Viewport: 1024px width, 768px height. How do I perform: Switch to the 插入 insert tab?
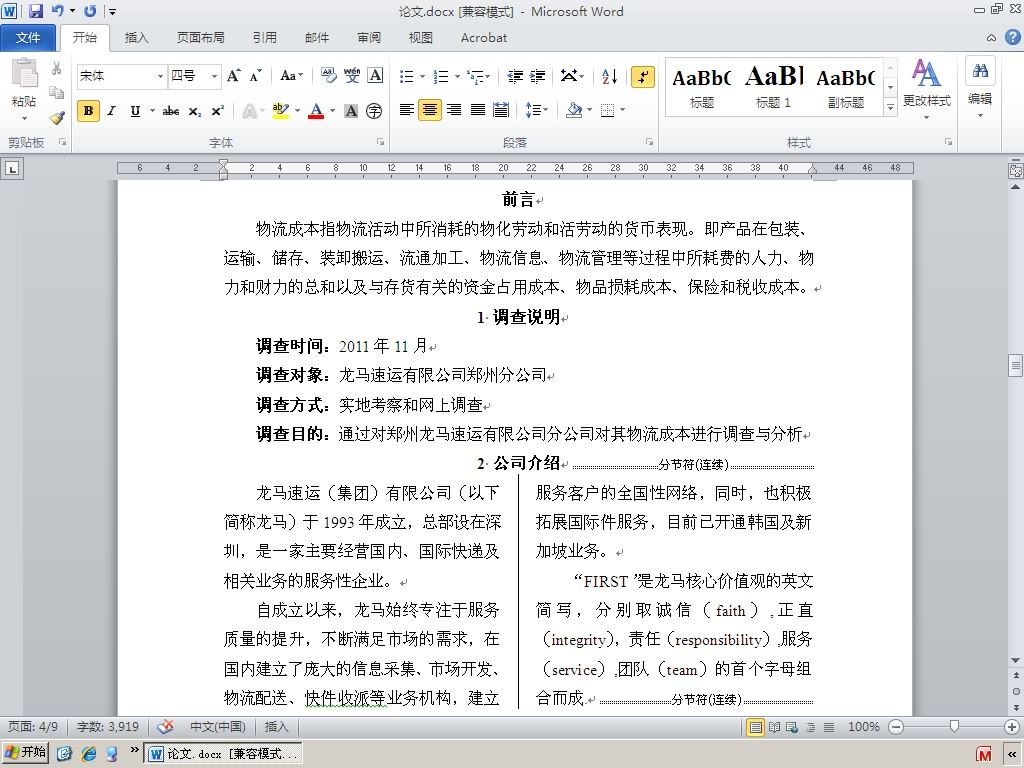click(x=136, y=38)
